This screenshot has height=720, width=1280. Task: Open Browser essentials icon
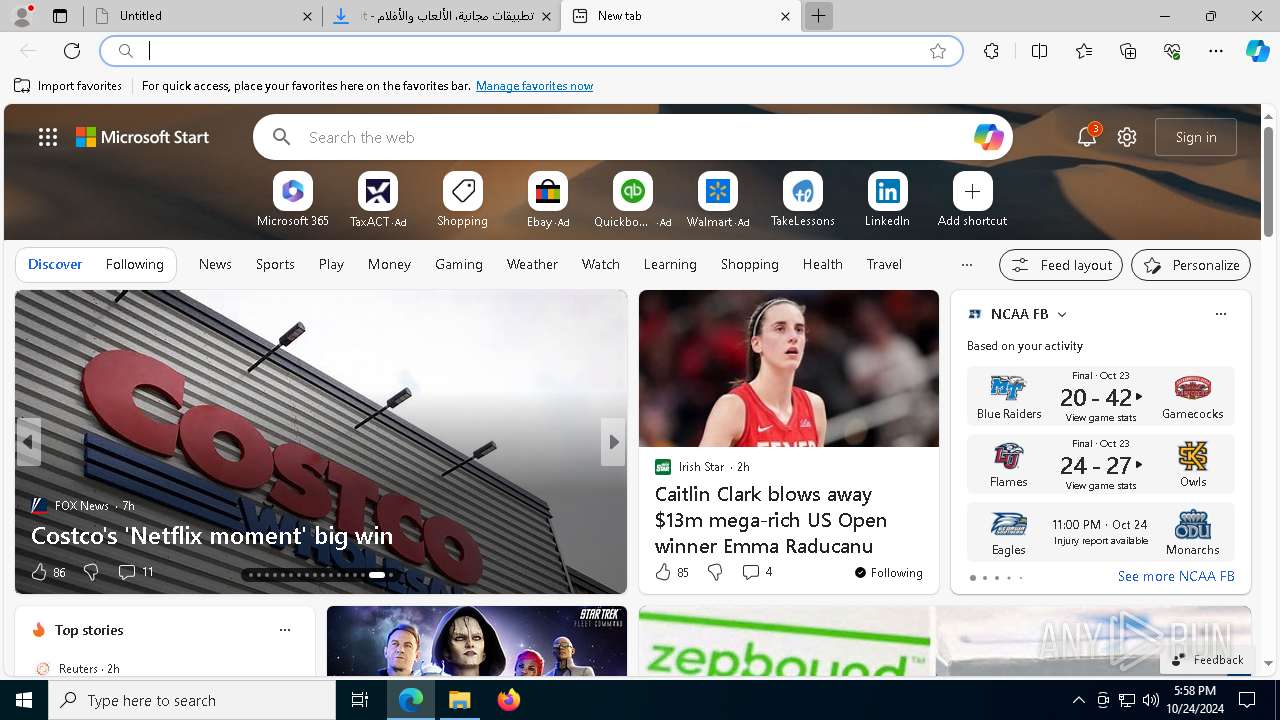pyautogui.click(x=1172, y=51)
